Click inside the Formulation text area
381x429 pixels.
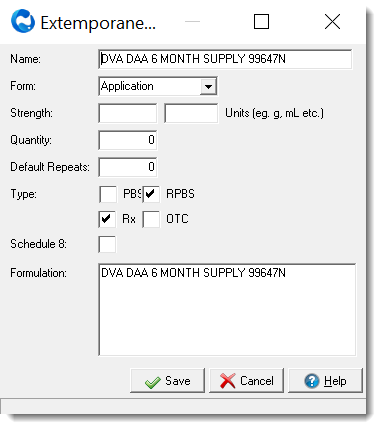[x=227, y=310]
